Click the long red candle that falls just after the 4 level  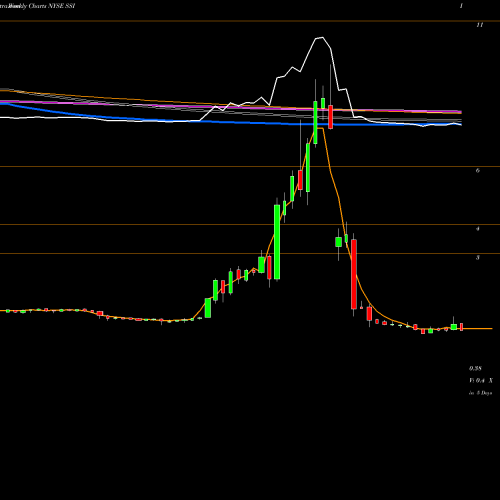[354, 274]
